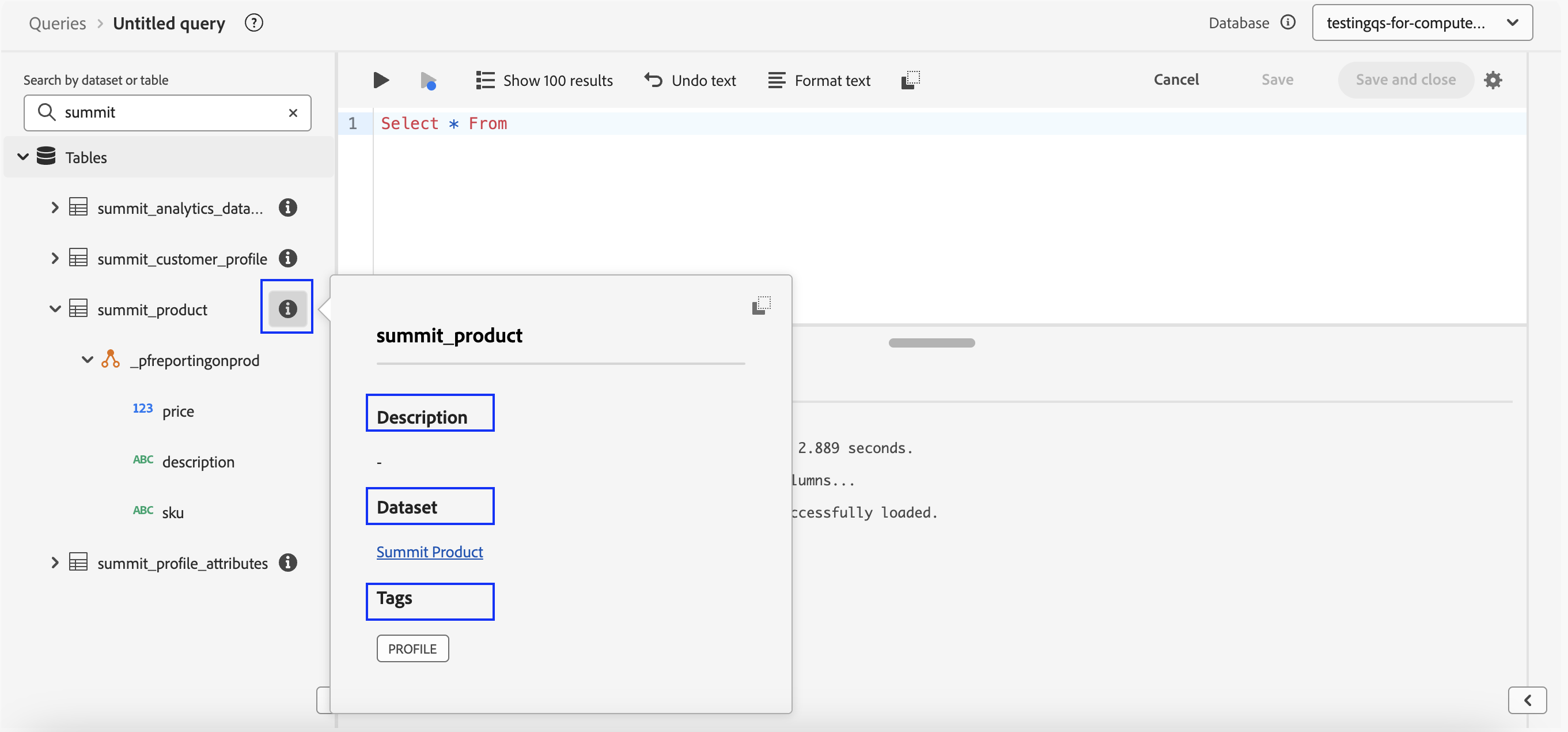Click the horizontal scrollbar above the results
This screenshot has width=1568, height=732.
tap(931, 342)
